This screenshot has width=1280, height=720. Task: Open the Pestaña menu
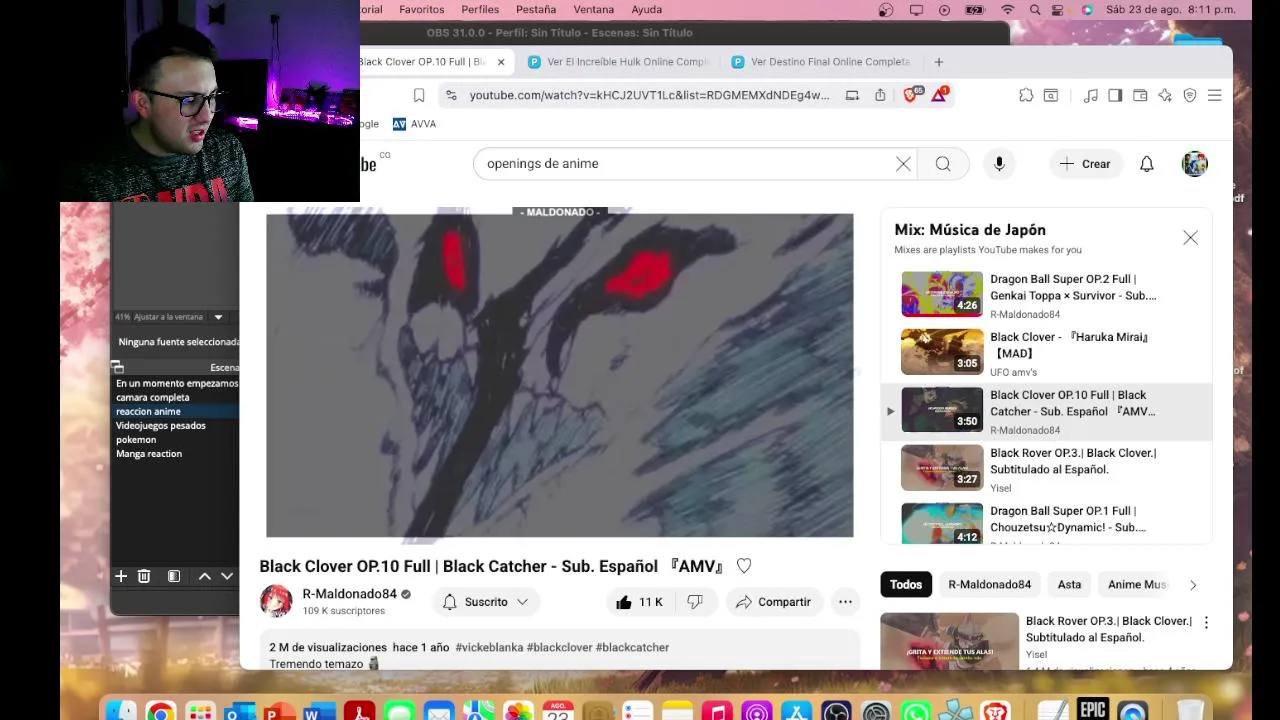pyautogui.click(x=536, y=10)
